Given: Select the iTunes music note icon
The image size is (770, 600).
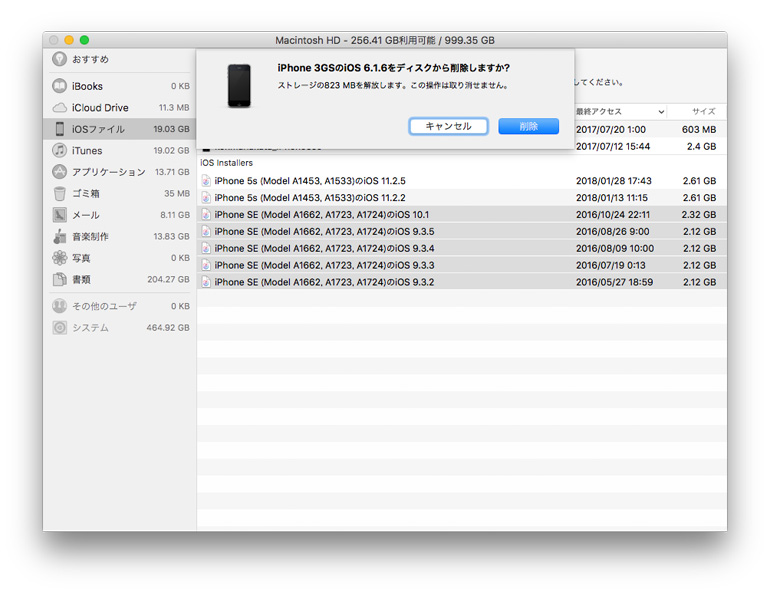Looking at the screenshot, I should tap(60, 151).
